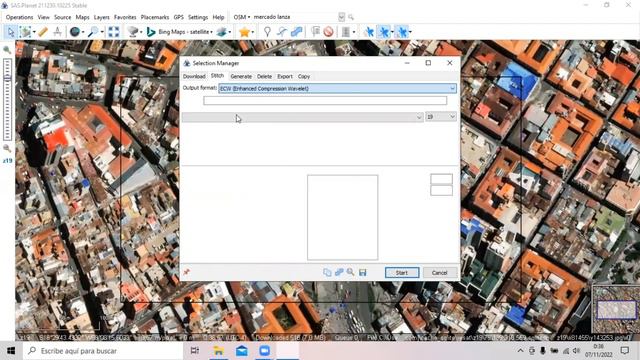Zoom out with the lower sidebar magnifier
The width and height of the screenshot is (640, 360).
tap(7, 149)
